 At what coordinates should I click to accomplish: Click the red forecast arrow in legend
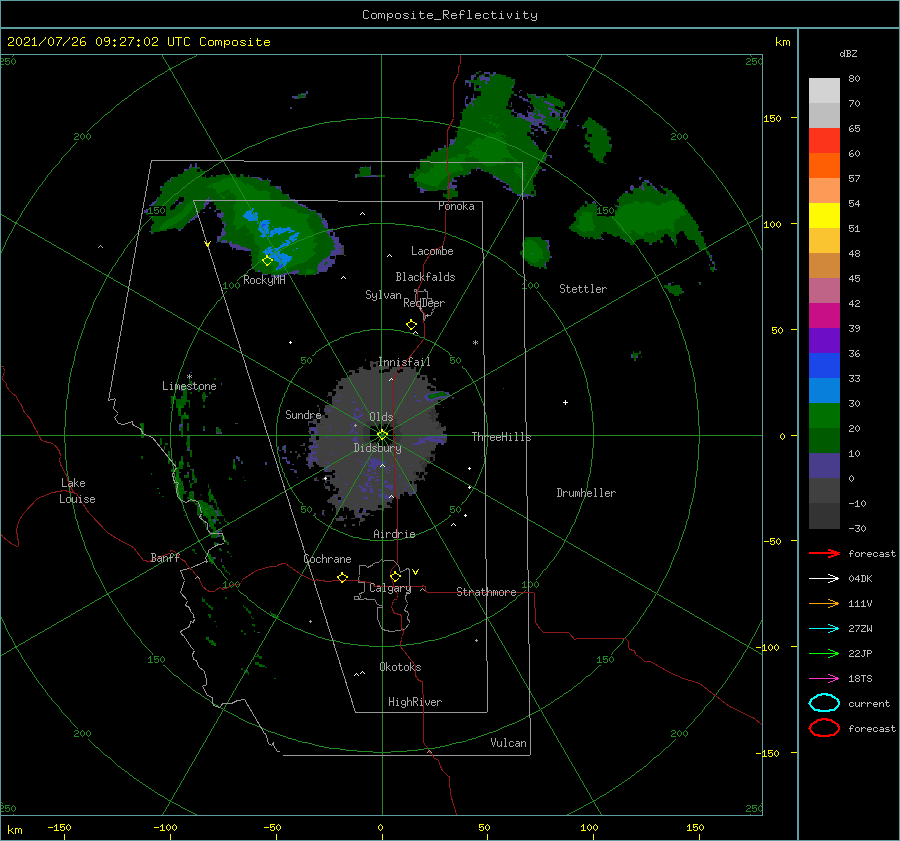[x=824, y=553]
